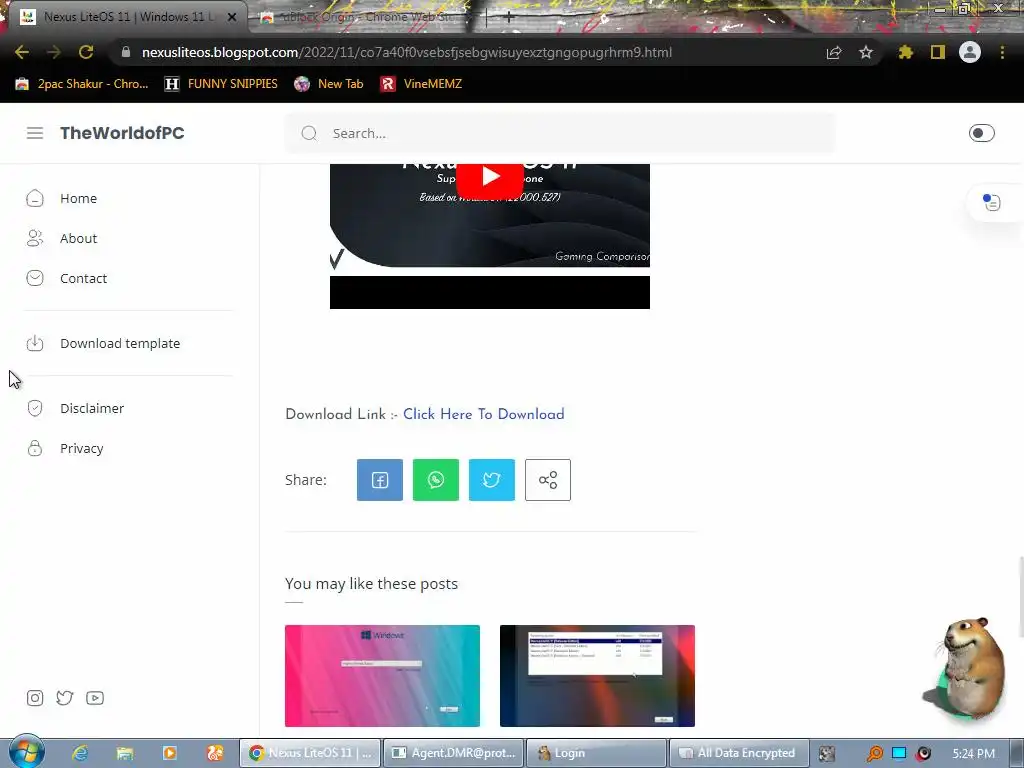The height and width of the screenshot is (768, 1024).
Task: Open Windows Explorer folder on taskbar
Action: 125,753
